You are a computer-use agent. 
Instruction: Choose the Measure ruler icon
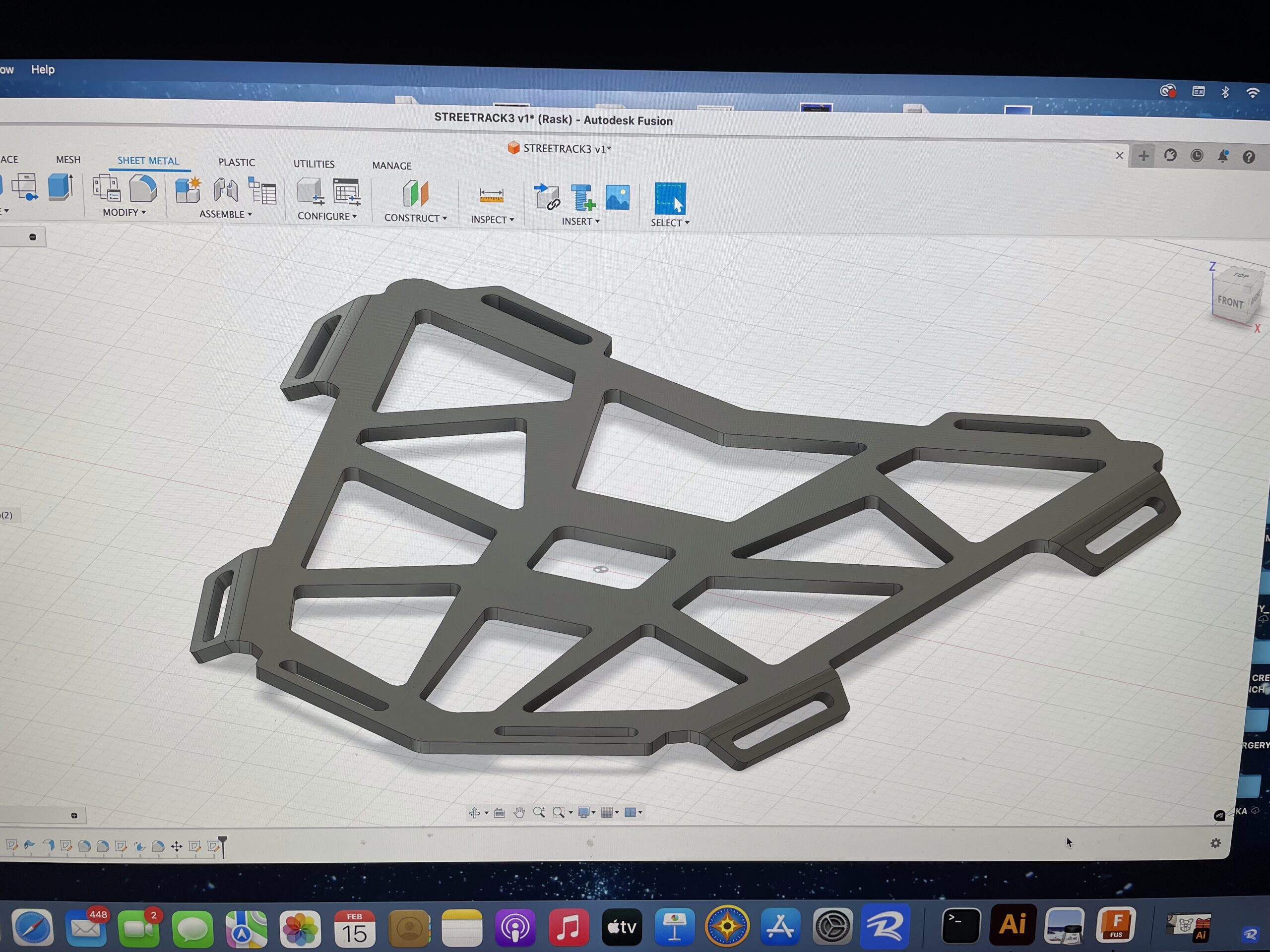[492, 196]
